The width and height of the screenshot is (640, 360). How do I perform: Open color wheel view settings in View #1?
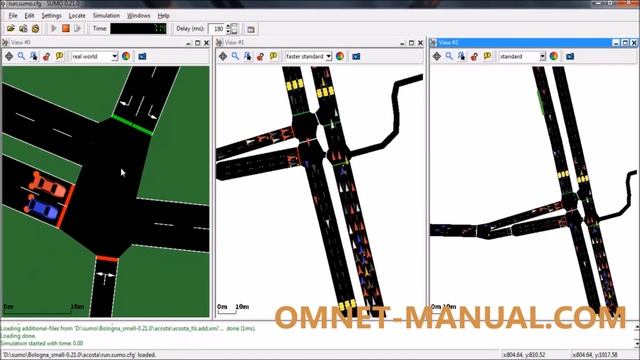[340, 56]
